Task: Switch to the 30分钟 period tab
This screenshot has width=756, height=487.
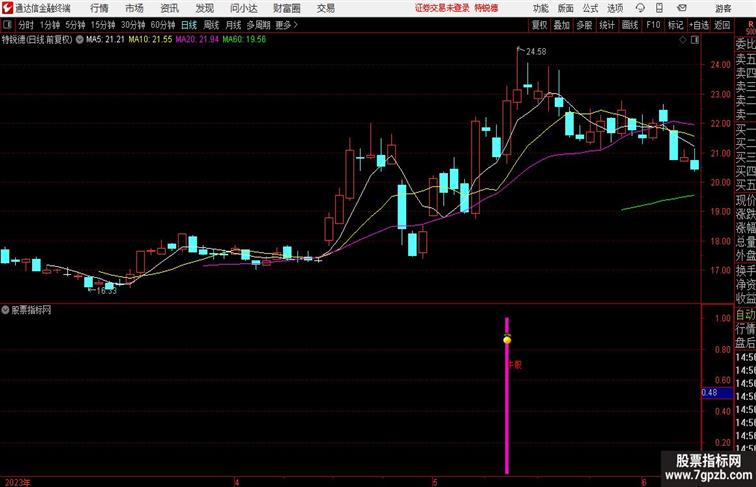Action: point(133,25)
